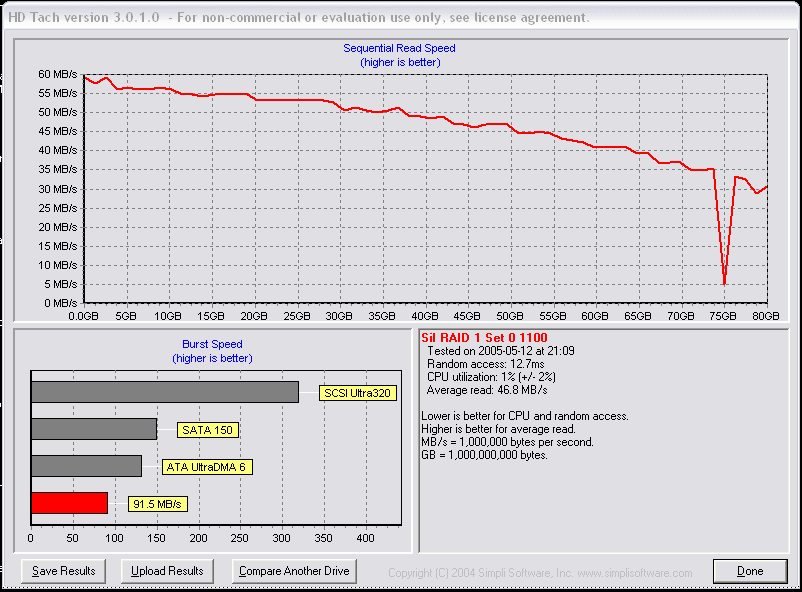Click the Burst Speed chart title
The image size is (802, 592).
point(212,344)
